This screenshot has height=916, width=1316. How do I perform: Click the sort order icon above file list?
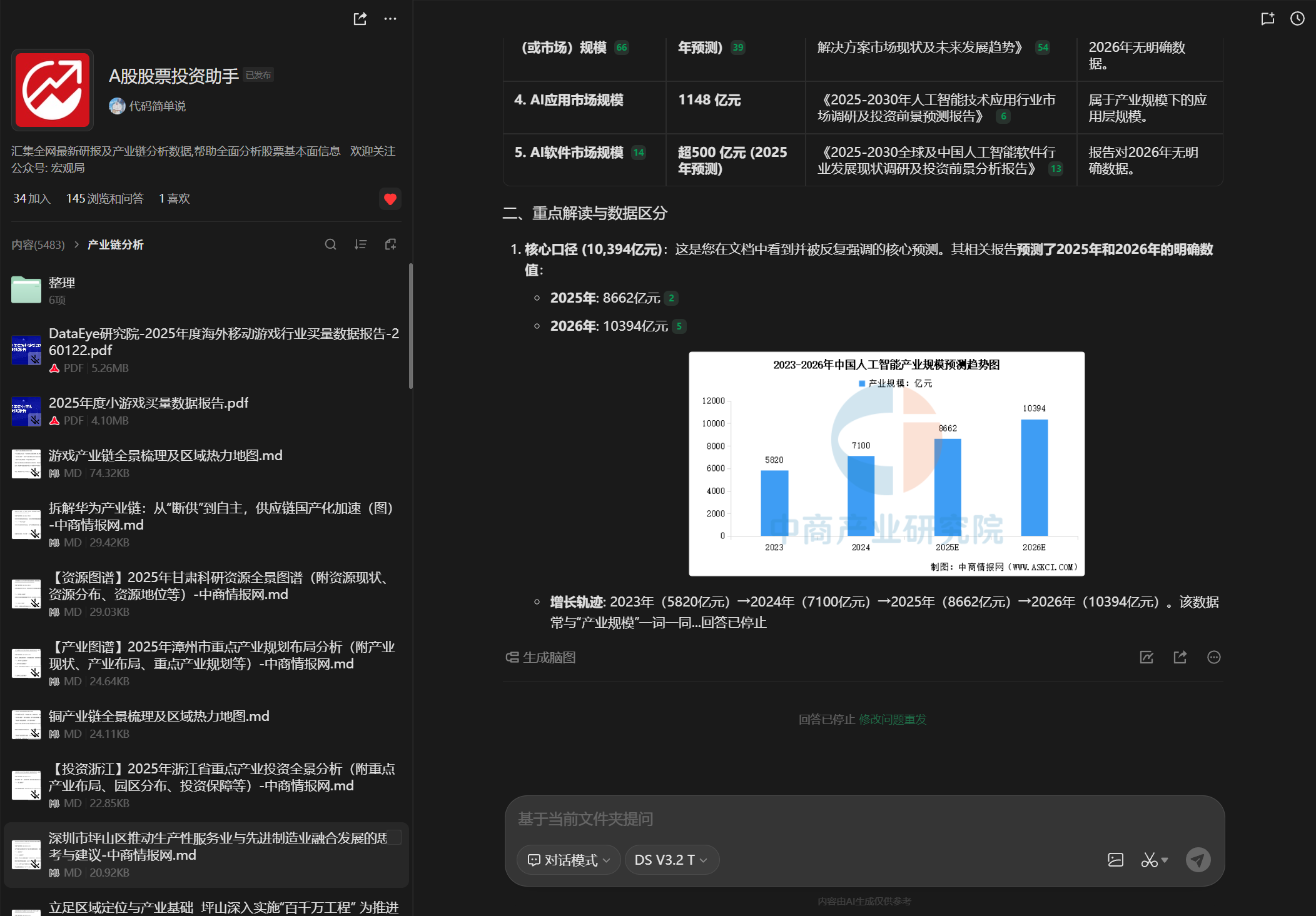[361, 244]
